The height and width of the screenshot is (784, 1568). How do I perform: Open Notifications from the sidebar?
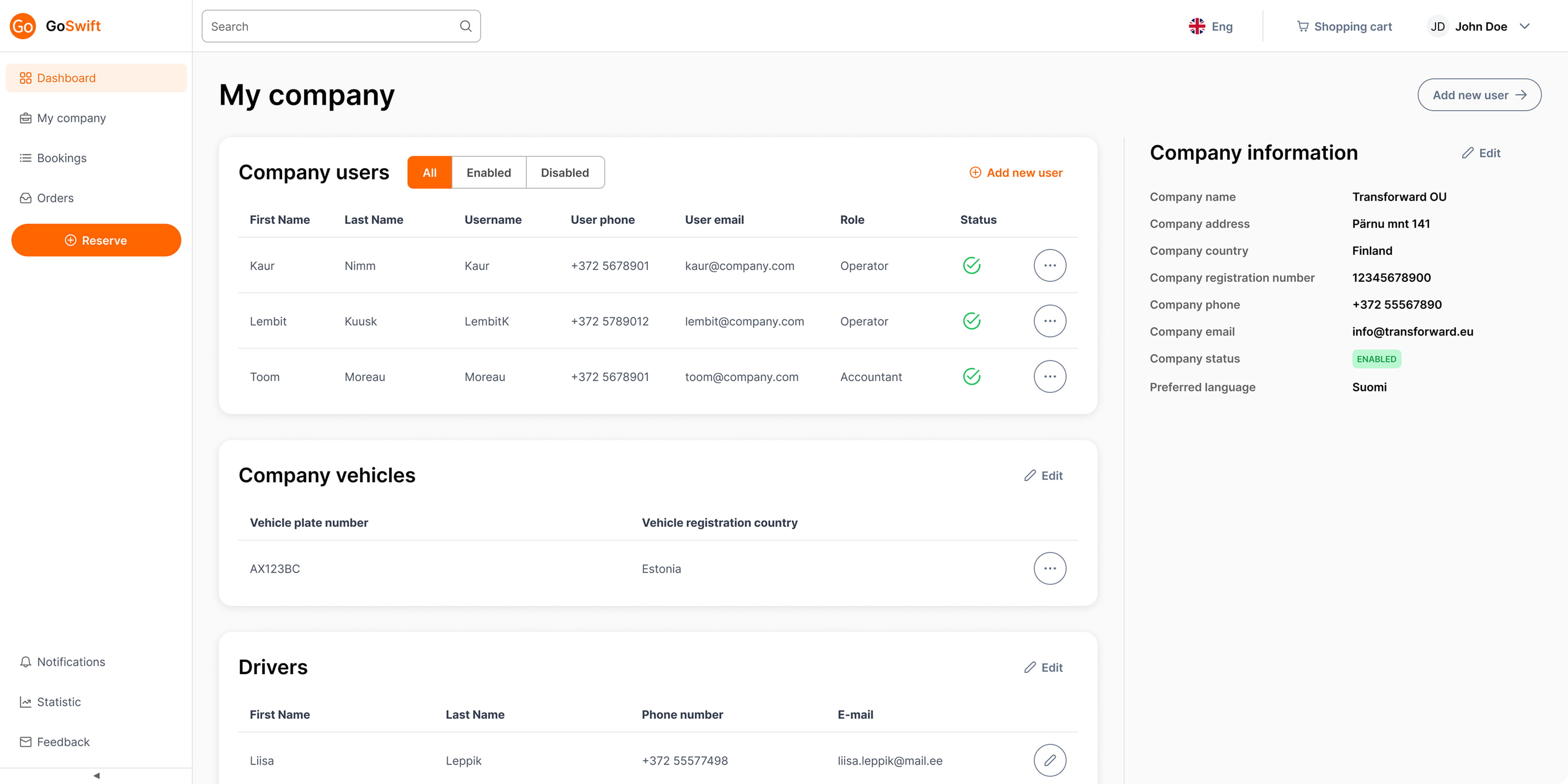(x=71, y=661)
